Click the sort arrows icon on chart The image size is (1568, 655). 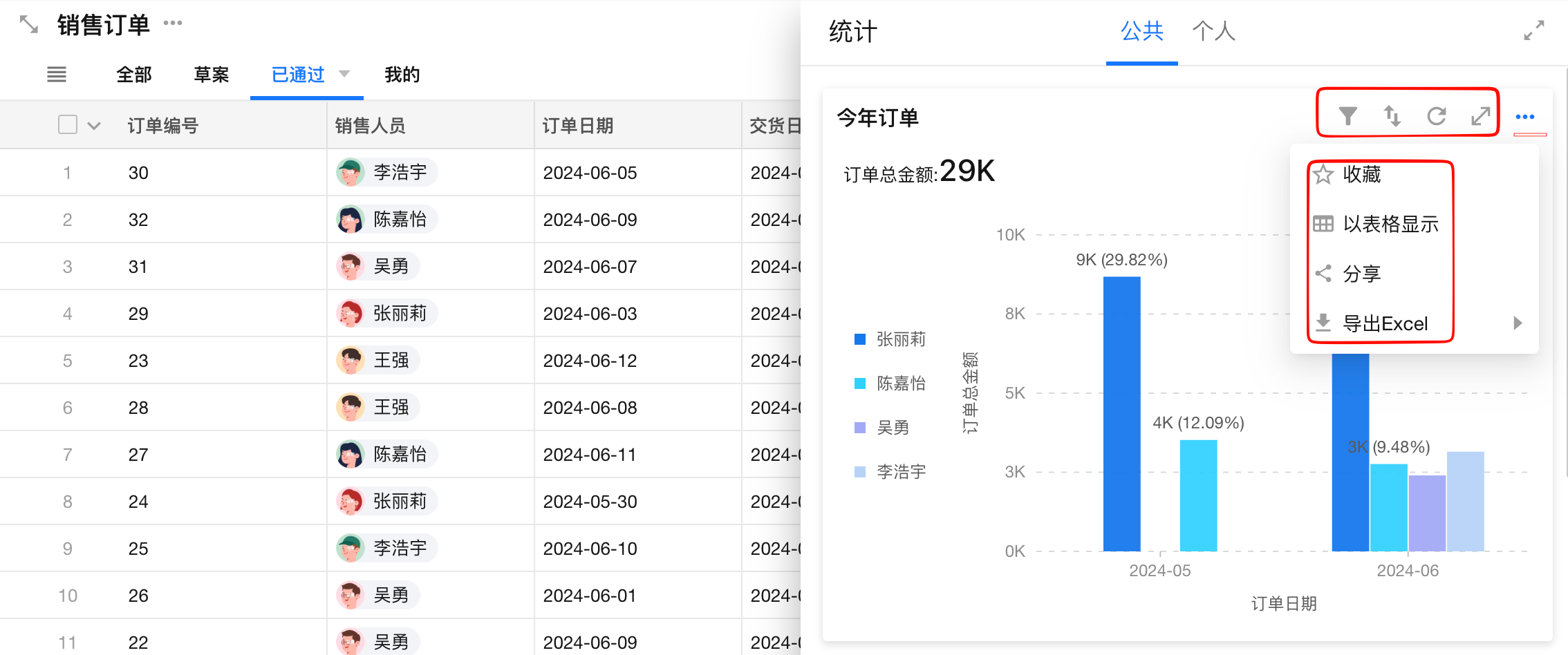click(1392, 116)
